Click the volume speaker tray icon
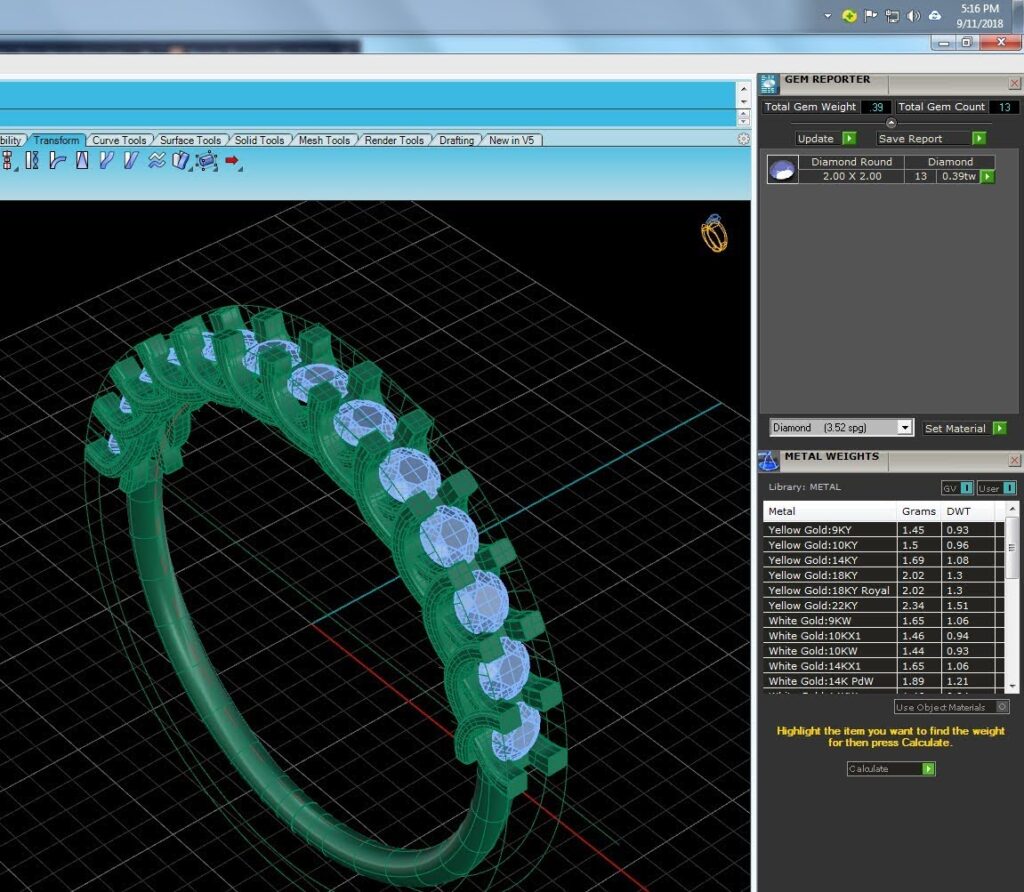Viewport: 1024px width, 892px height. pyautogui.click(x=913, y=16)
